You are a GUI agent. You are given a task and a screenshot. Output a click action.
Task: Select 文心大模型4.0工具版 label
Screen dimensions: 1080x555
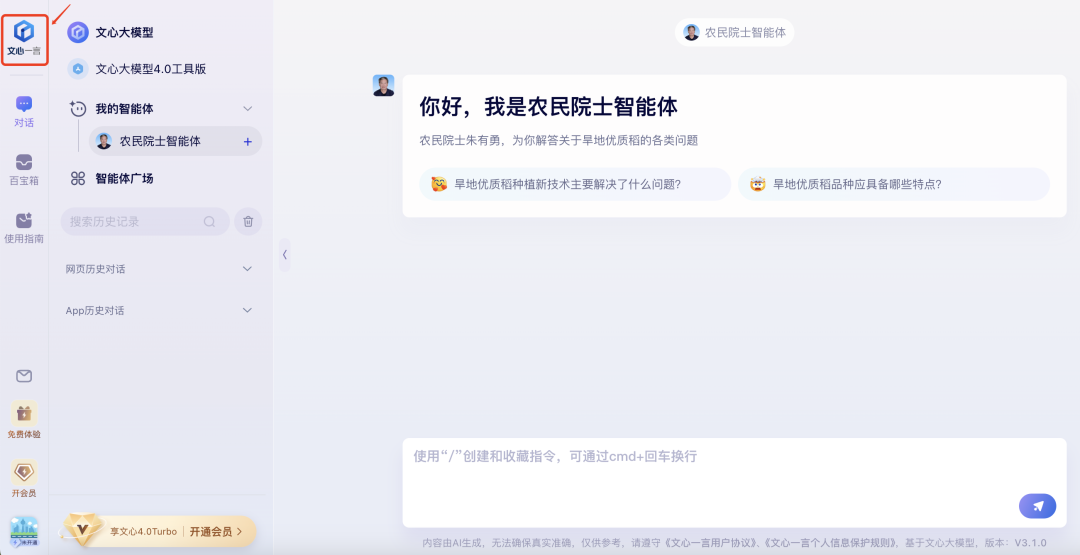coord(151,69)
